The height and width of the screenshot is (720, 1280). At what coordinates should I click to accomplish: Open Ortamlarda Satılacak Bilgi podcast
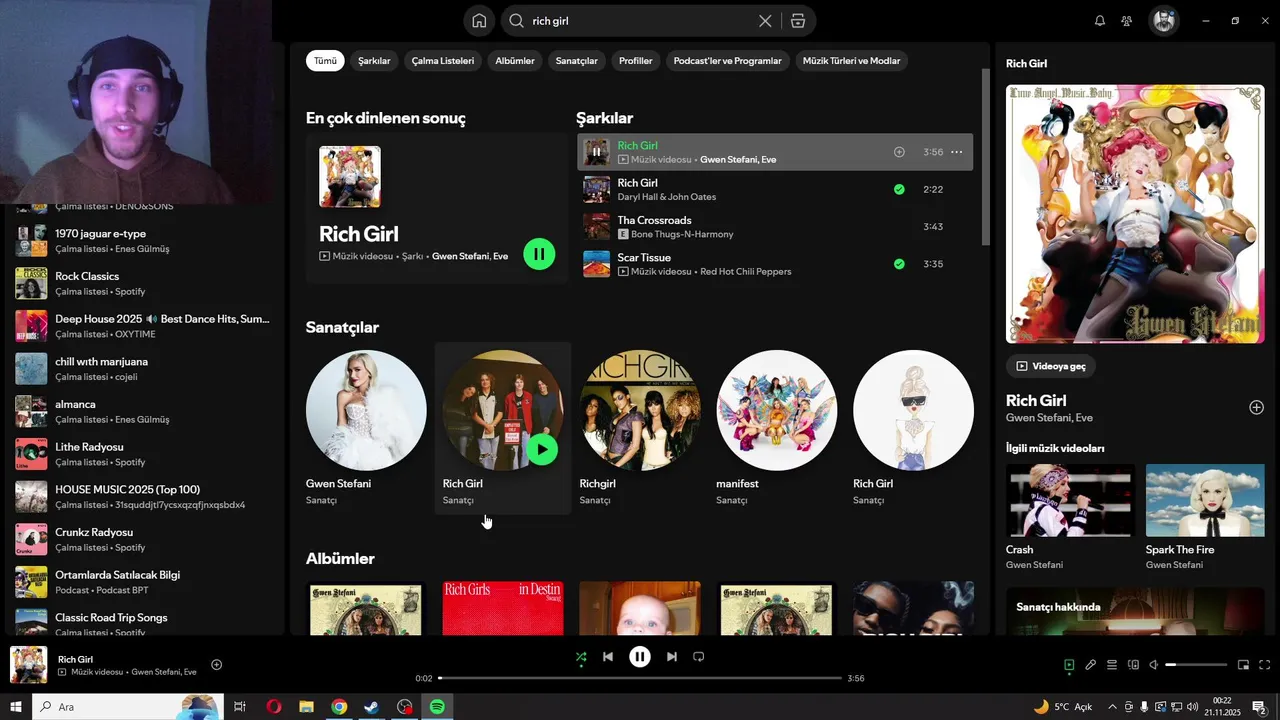[143, 582]
